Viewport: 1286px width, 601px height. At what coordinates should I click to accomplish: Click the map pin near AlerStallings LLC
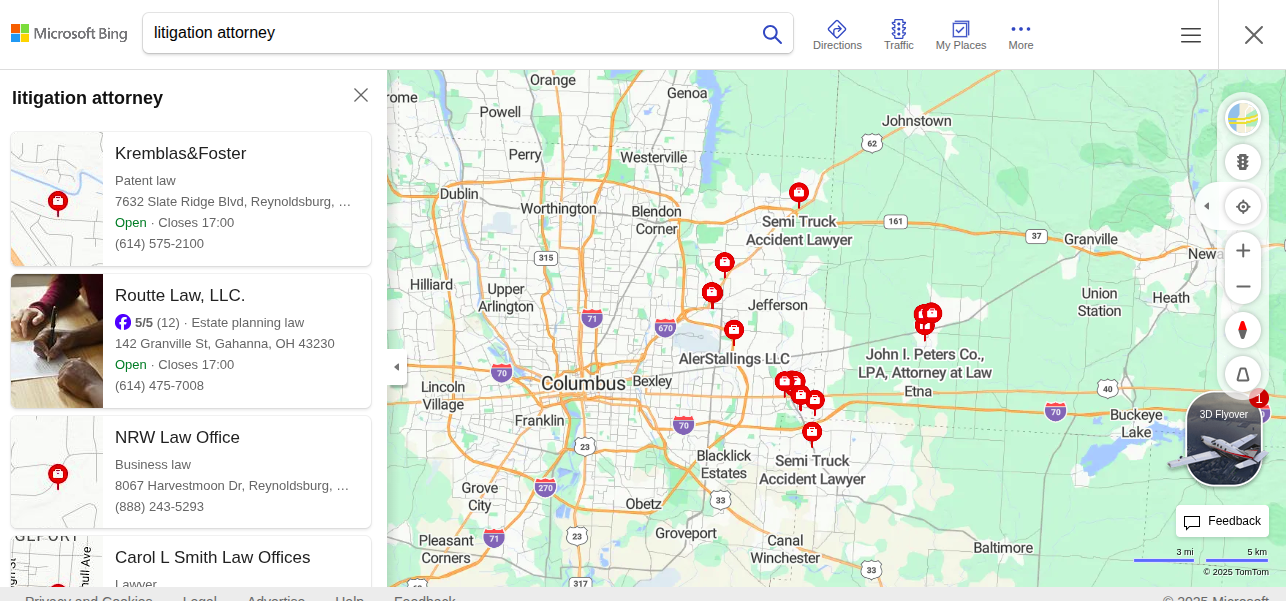734,332
